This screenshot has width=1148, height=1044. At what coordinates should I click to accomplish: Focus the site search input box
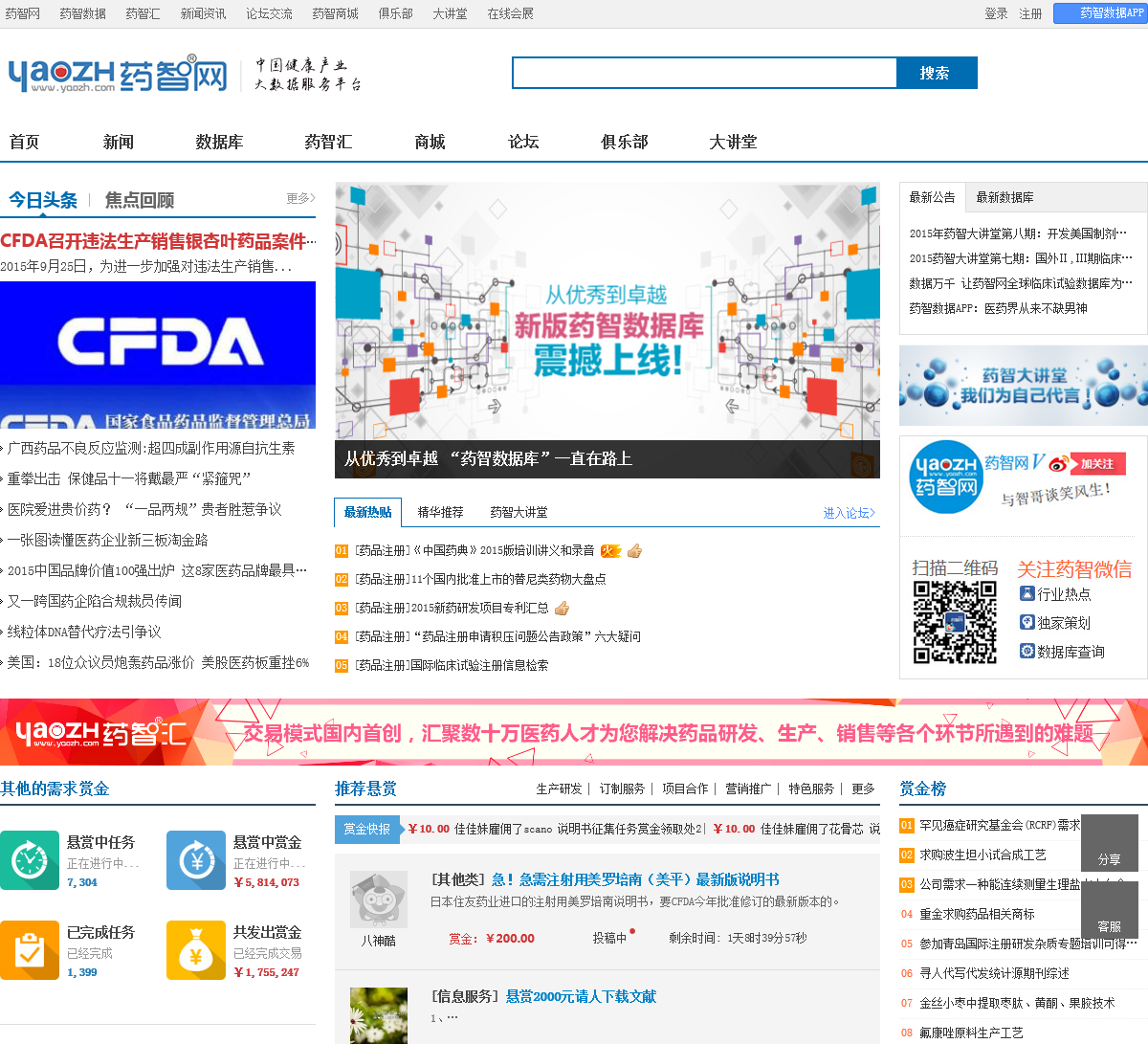tap(704, 73)
